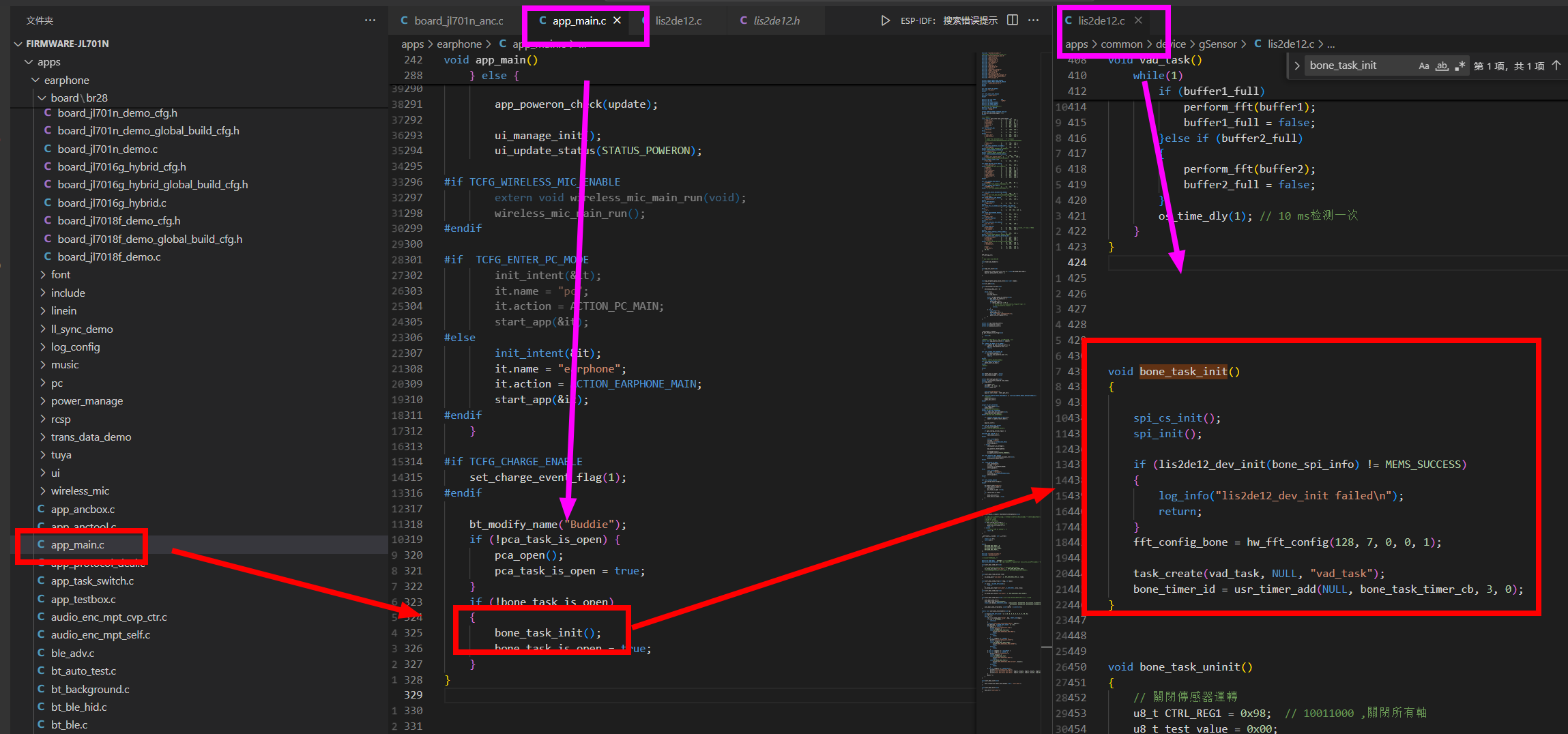Click ESP-IDF search error hints button
Image resolution: width=1568 pixels, height=734 pixels.
click(x=949, y=20)
